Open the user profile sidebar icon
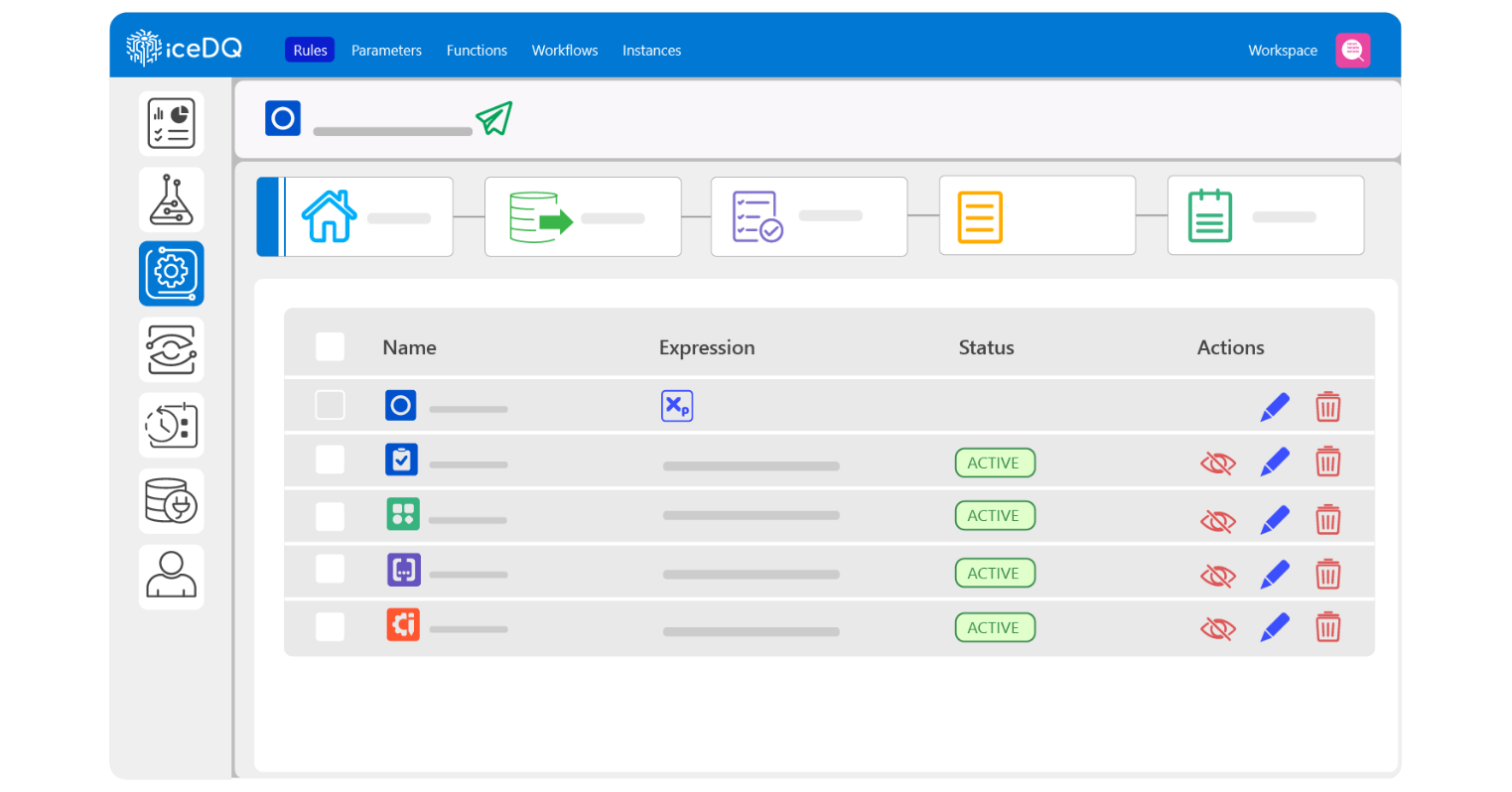The width and height of the screenshot is (1512, 792). click(x=172, y=577)
